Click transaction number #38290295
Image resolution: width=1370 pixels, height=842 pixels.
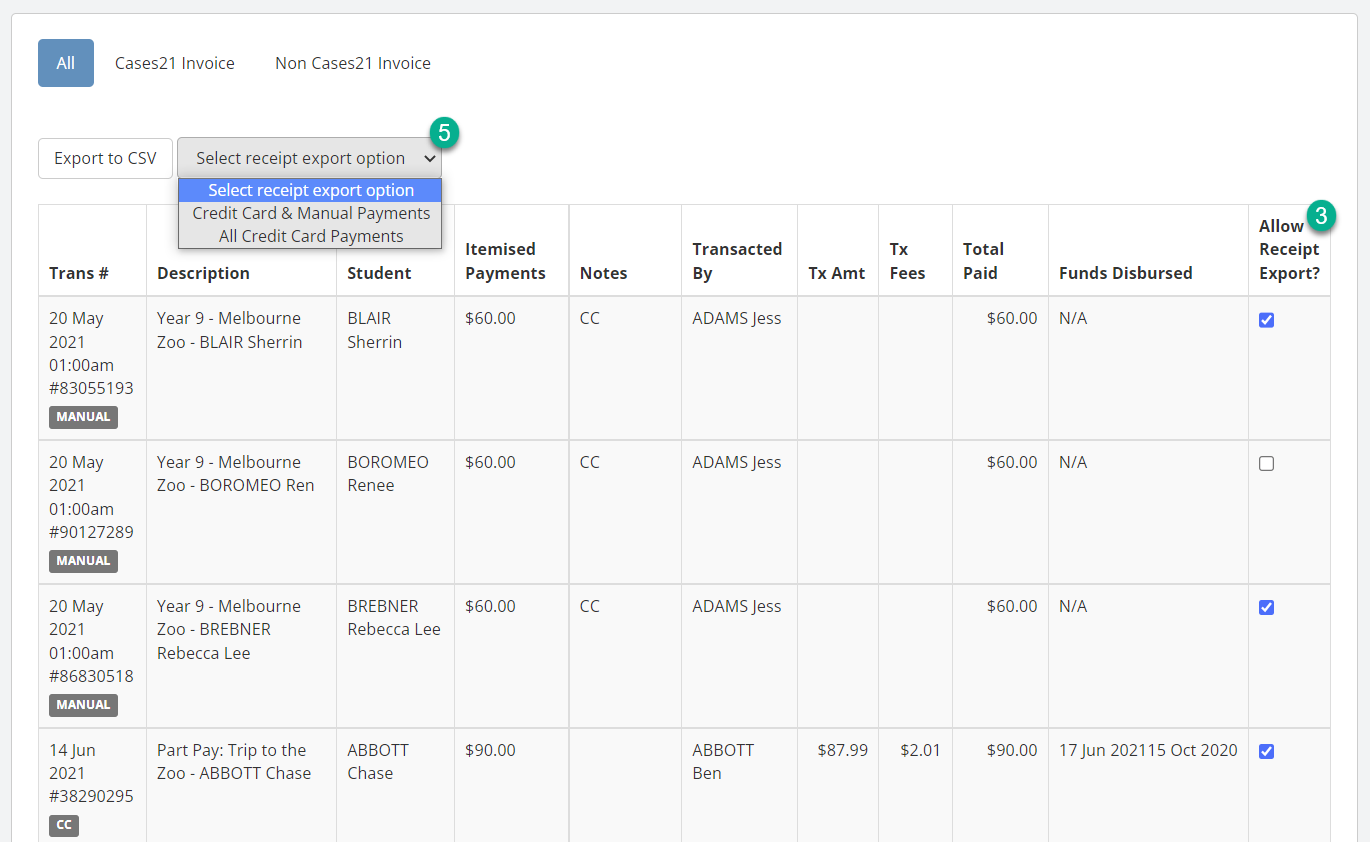(x=92, y=797)
